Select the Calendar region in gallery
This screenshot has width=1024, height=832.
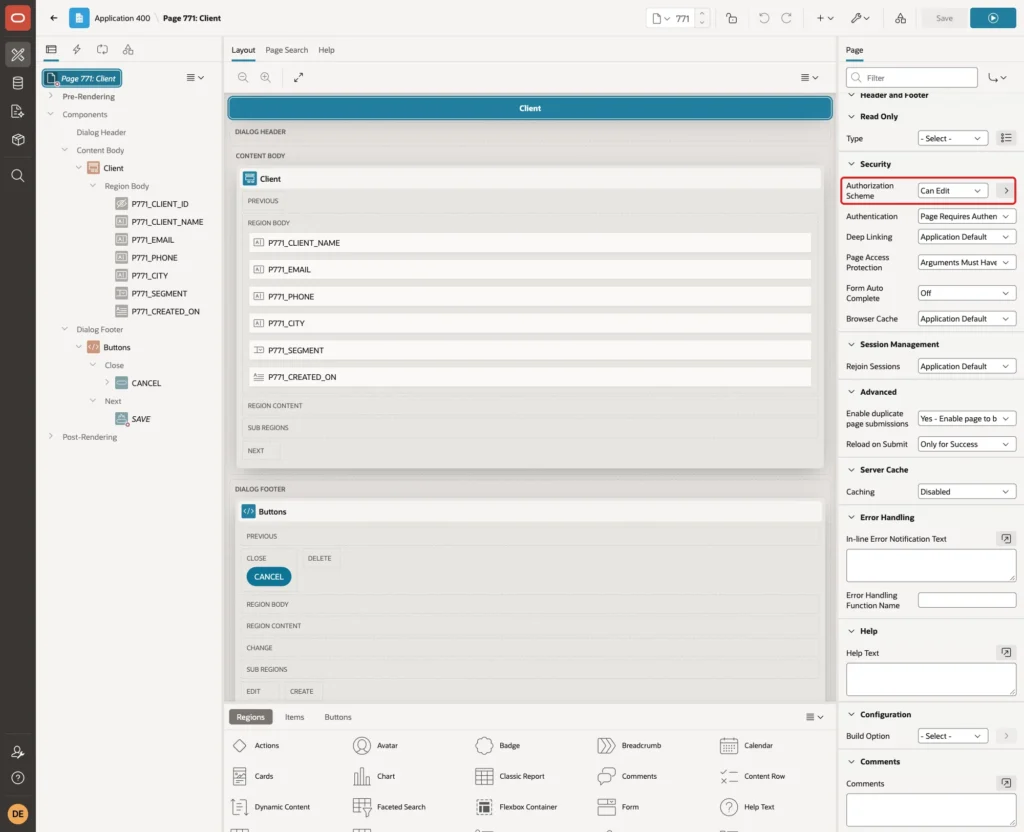tap(746, 745)
